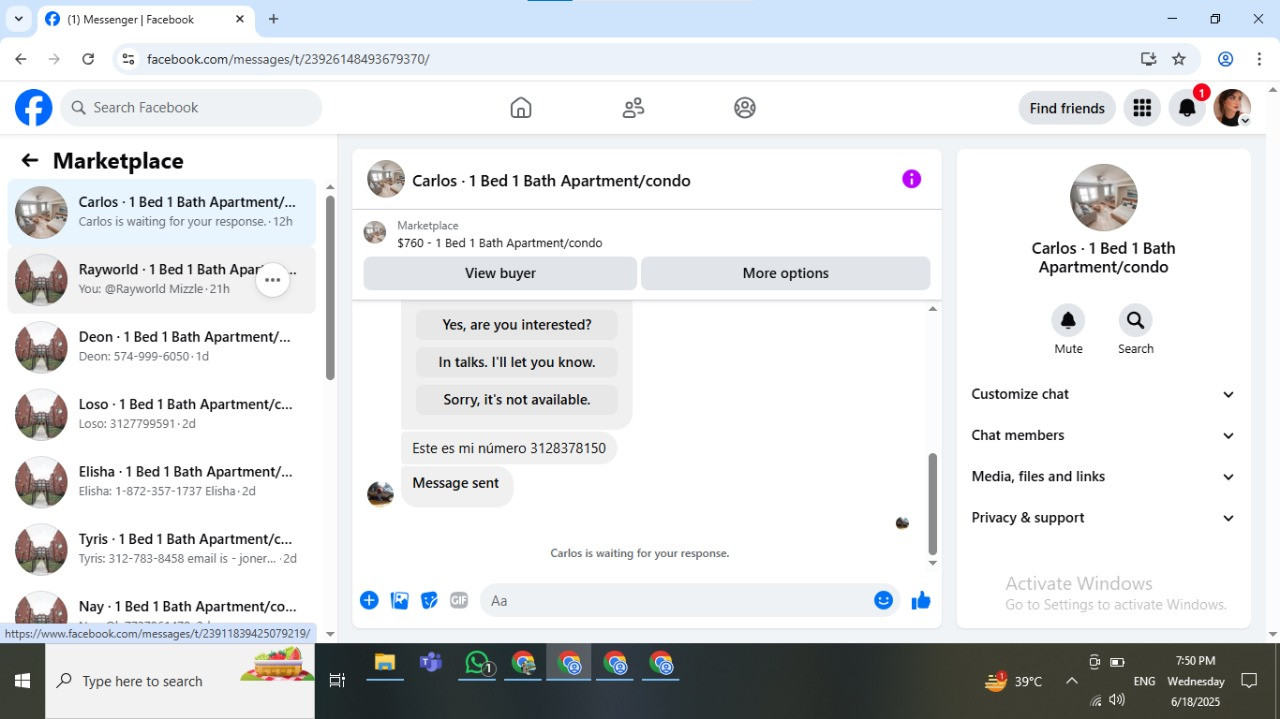Click the message input box
The image size is (1280, 719).
tap(677, 600)
